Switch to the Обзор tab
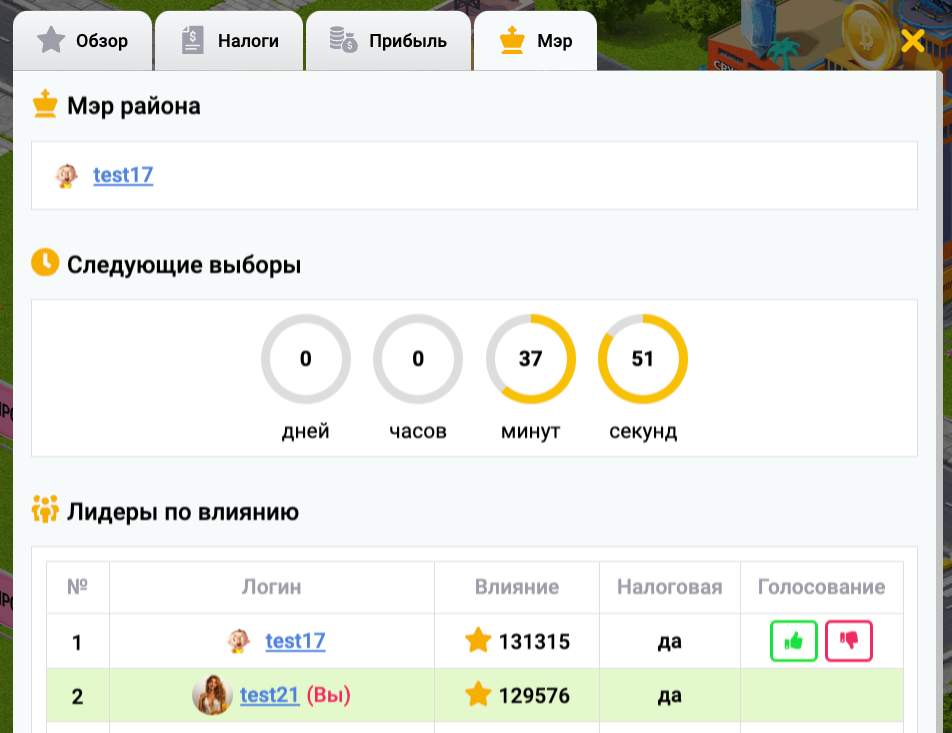Image resolution: width=952 pixels, height=733 pixels. [x=83, y=42]
